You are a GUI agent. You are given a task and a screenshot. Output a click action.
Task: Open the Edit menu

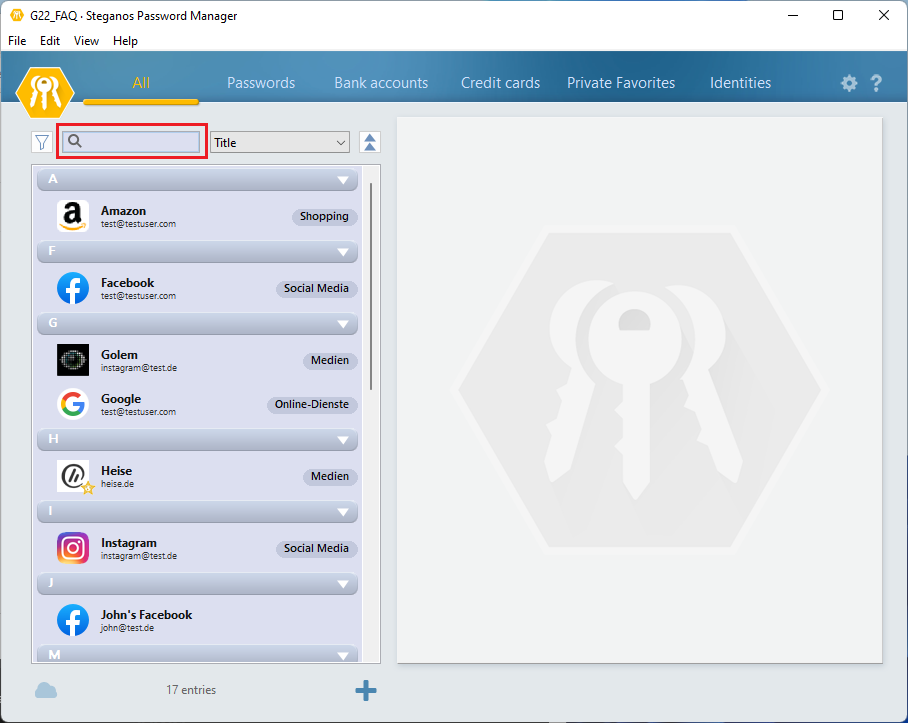point(50,41)
